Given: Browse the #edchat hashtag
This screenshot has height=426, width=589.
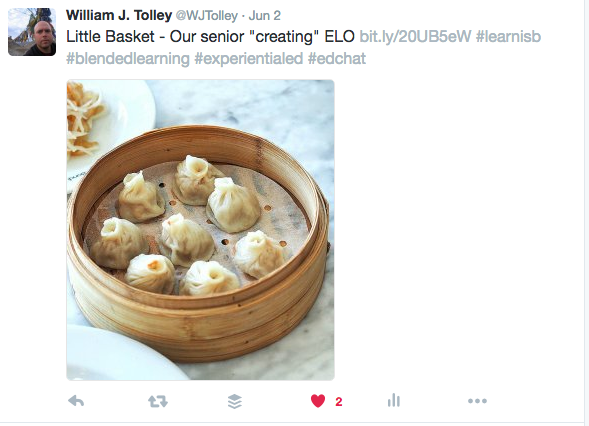Looking at the screenshot, I should point(337,59).
